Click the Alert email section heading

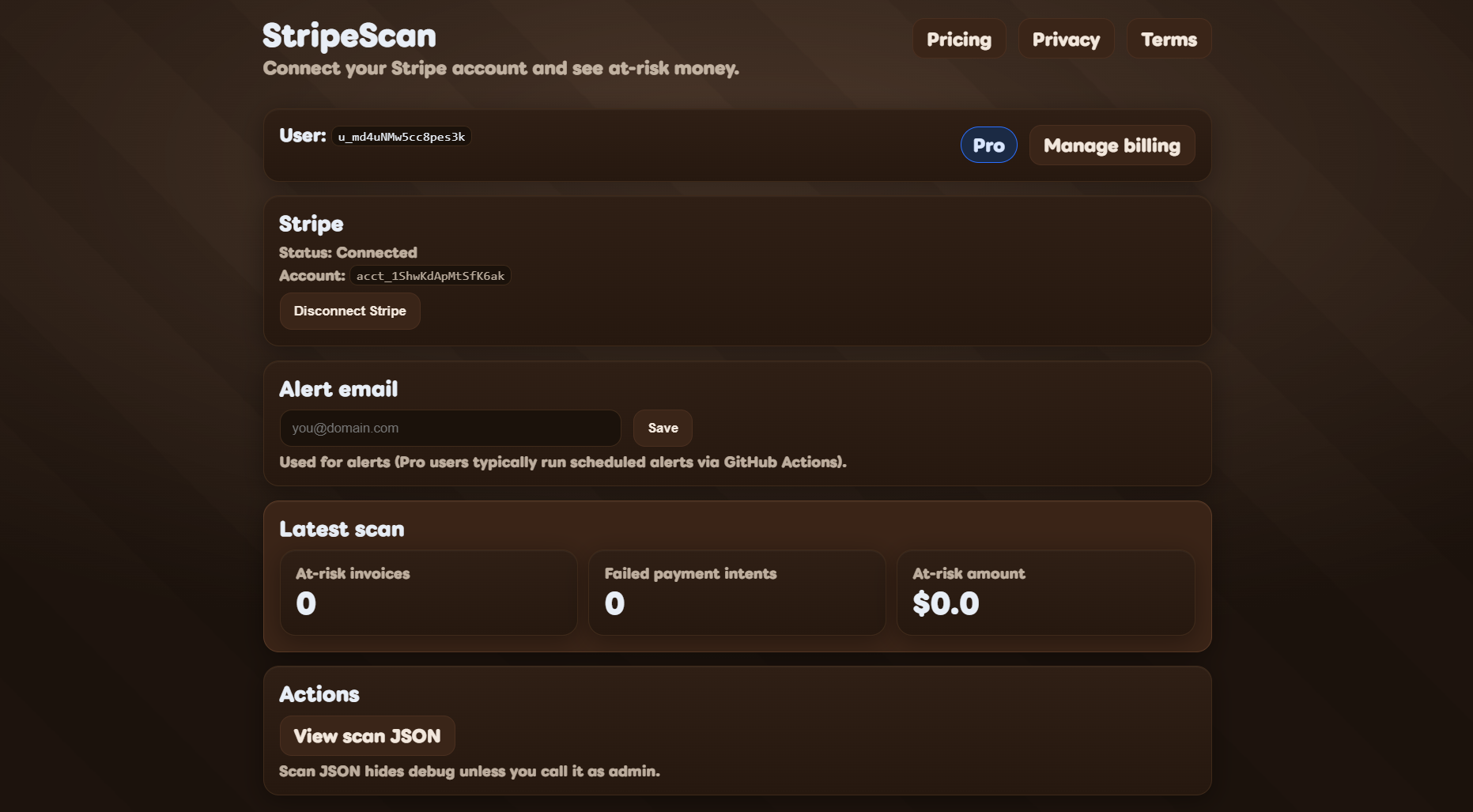(338, 389)
